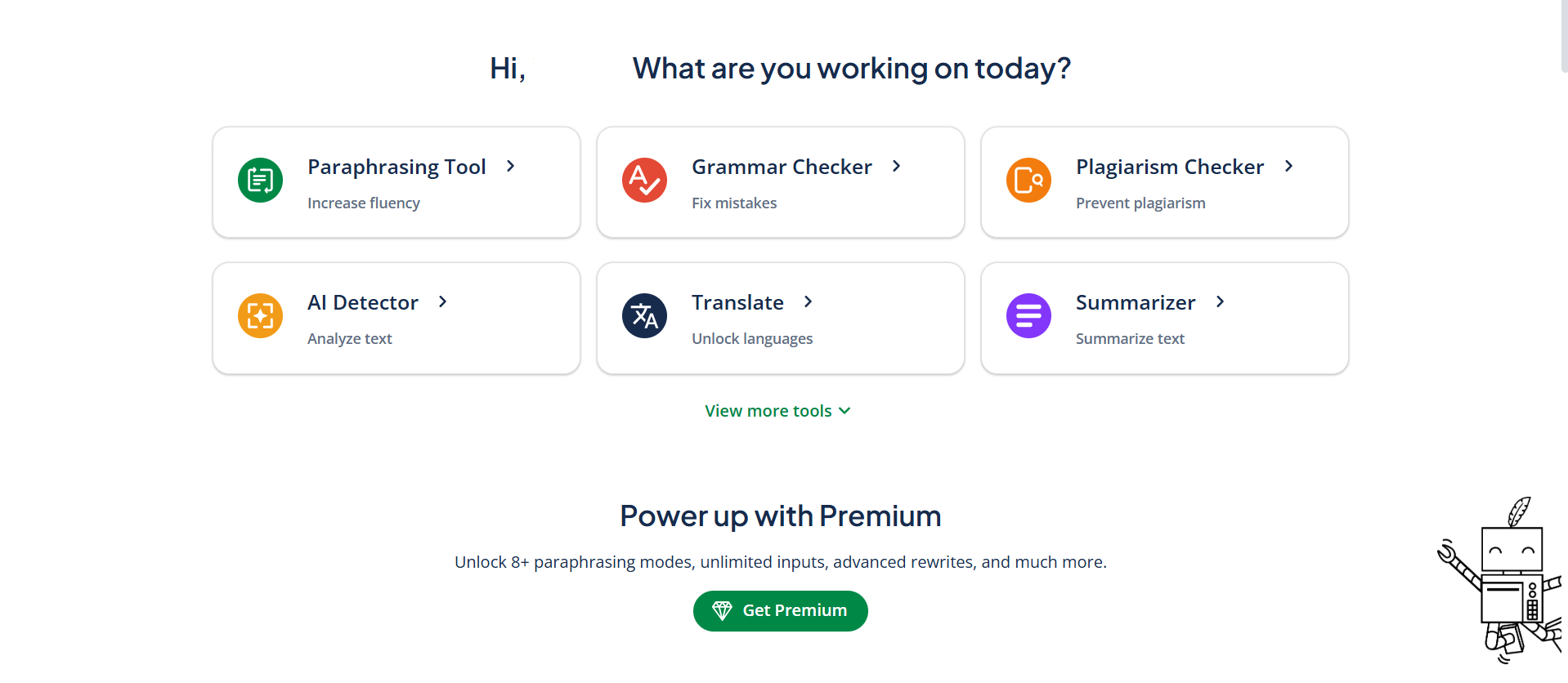Click the Get Premium button
Image resolution: width=1568 pixels, height=683 pixels.
pyautogui.click(x=780, y=611)
